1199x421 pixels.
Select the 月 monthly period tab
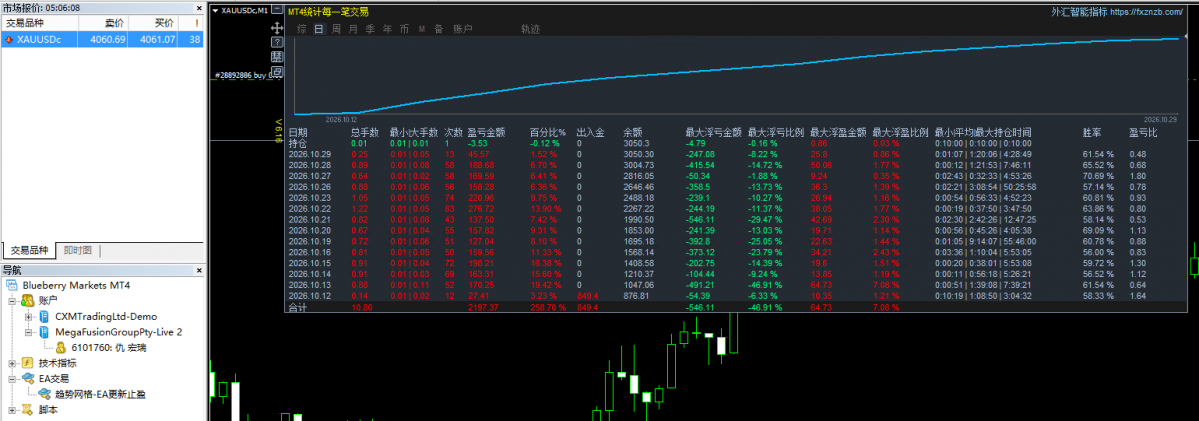[353, 29]
